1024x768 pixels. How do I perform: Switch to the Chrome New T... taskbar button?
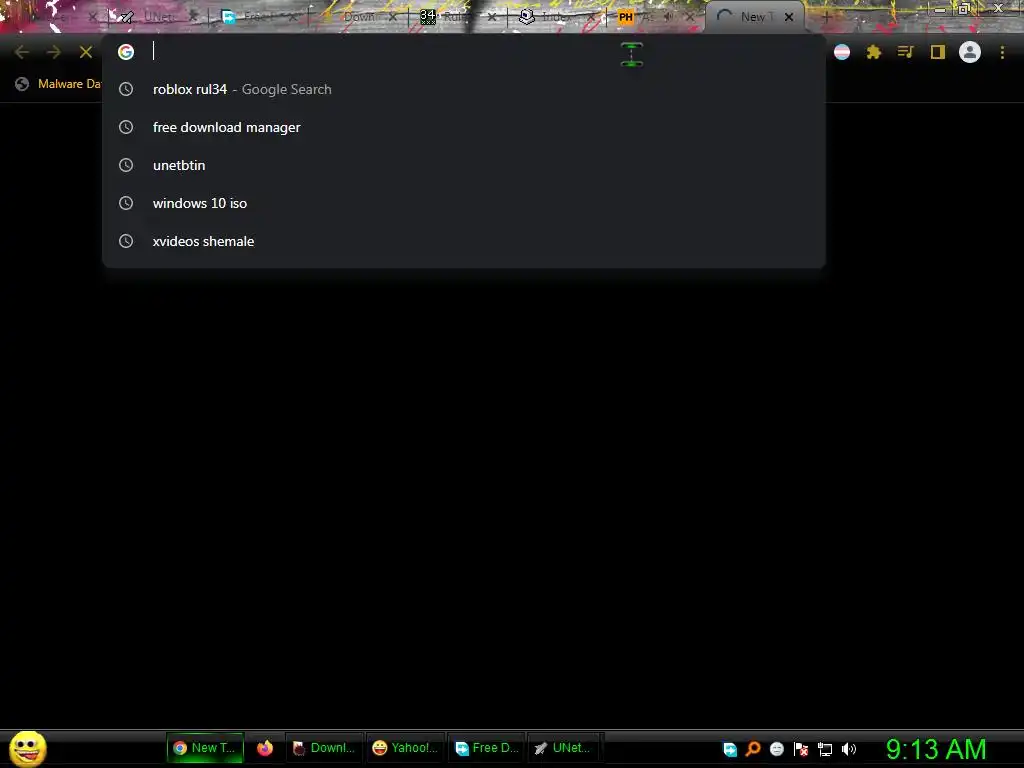205,748
